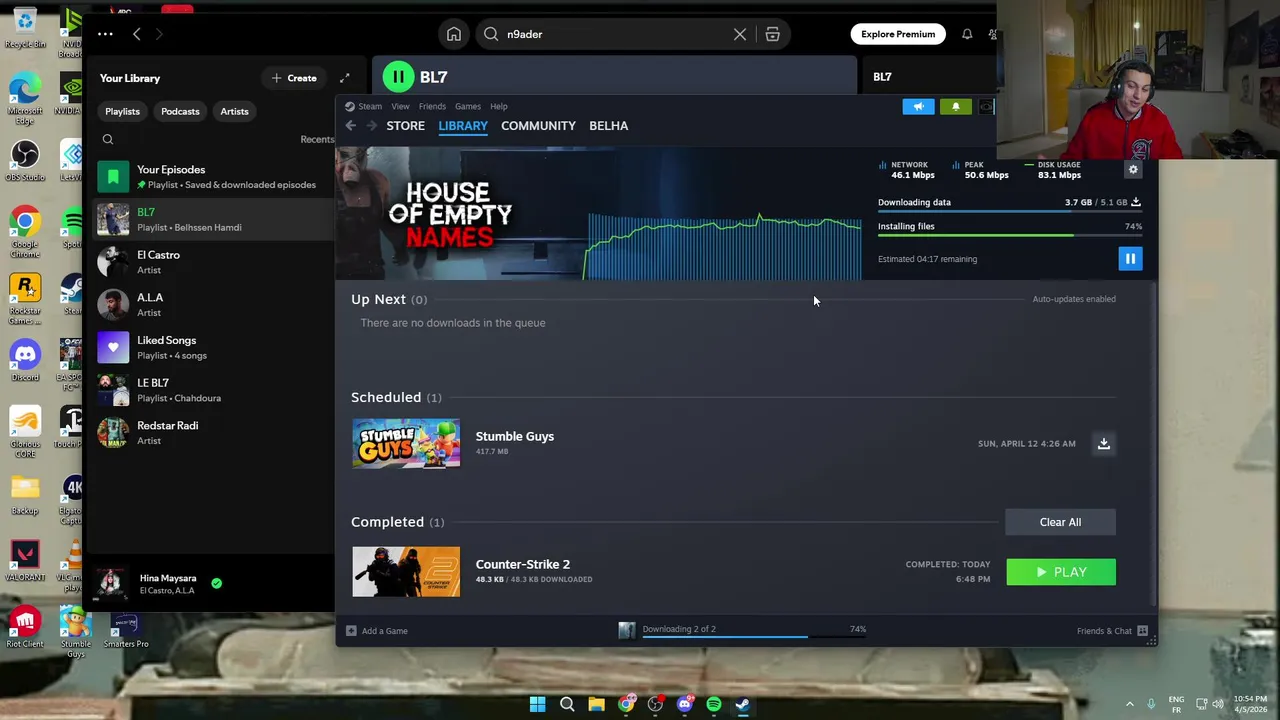
Task: Go to Spotify Home icon
Action: pyautogui.click(x=454, y=34)
